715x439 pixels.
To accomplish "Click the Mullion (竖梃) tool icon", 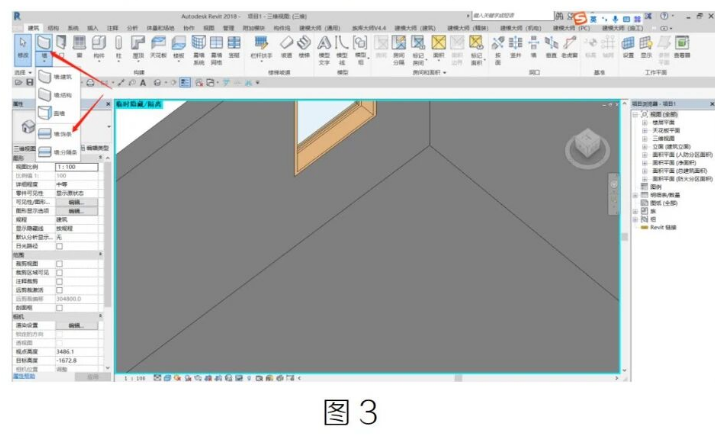I will click(234, 43).
